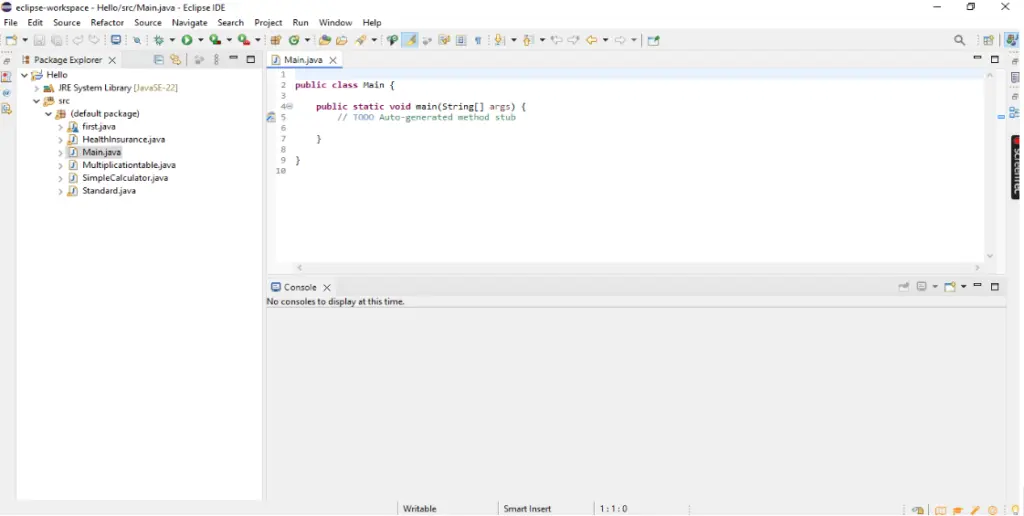The width and height of the screenshot is (1024, 516).
Task: Minimize the Package Explorer panel
Action: point(233,59)
